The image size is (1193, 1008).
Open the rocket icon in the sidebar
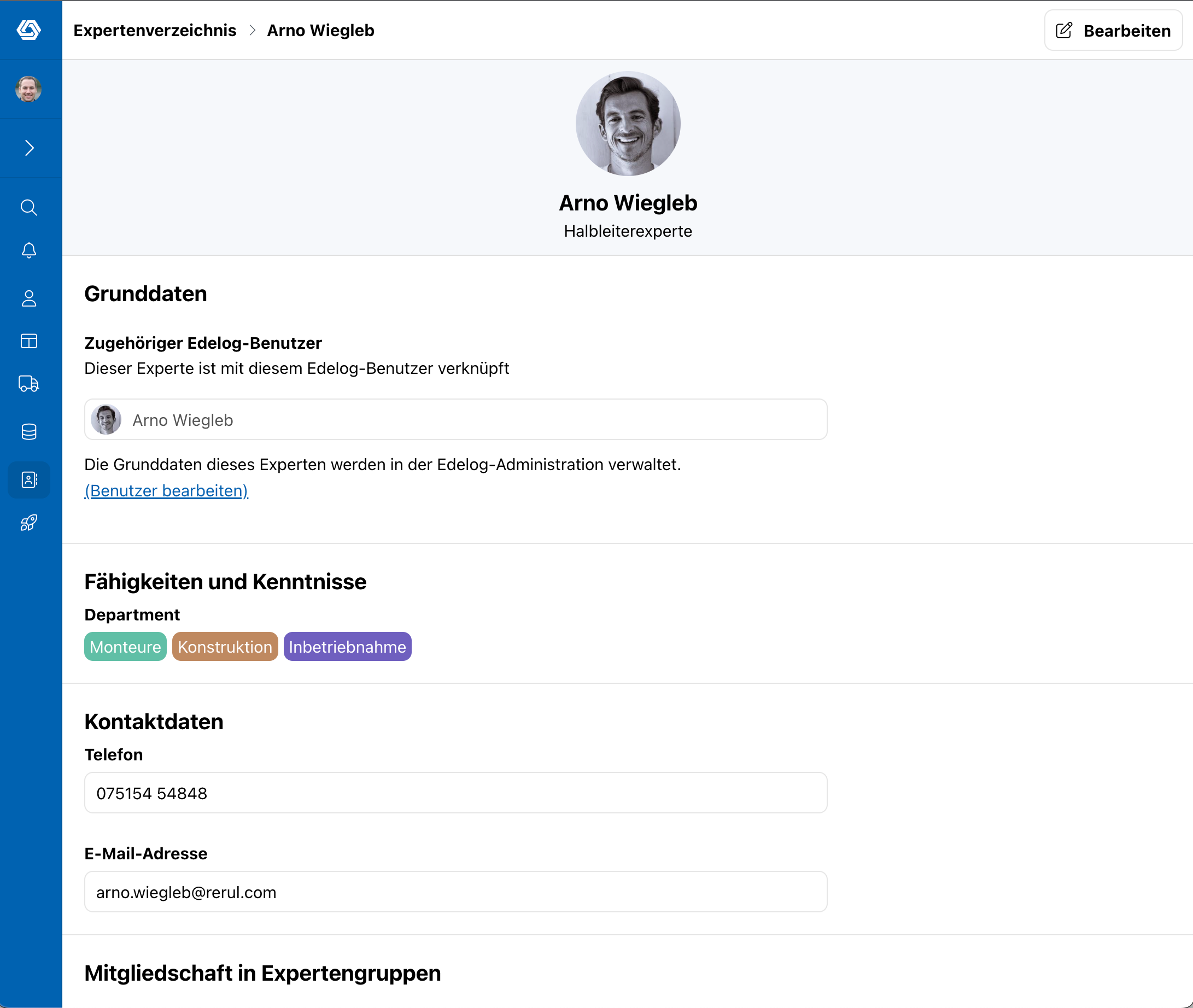(29, 523)
